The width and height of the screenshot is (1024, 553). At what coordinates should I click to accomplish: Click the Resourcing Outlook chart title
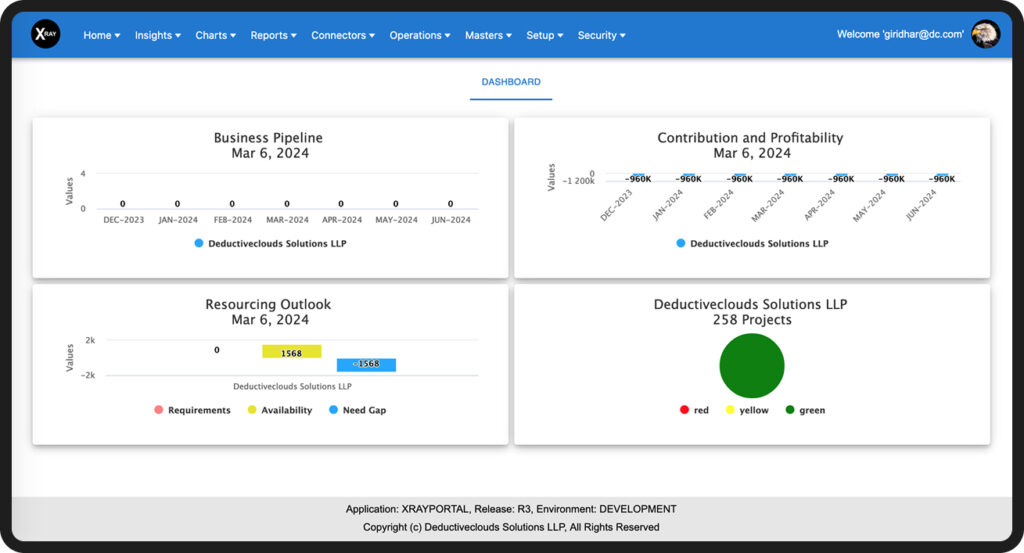tap(268, 304)
